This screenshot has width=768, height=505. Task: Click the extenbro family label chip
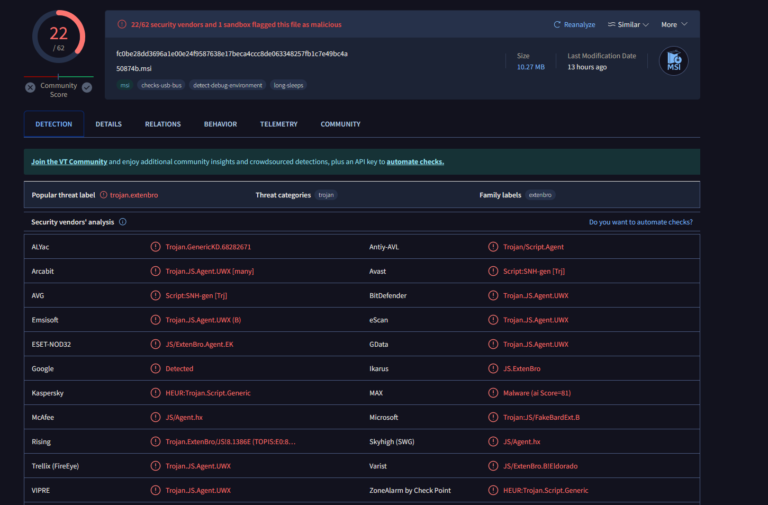point(540,195)
